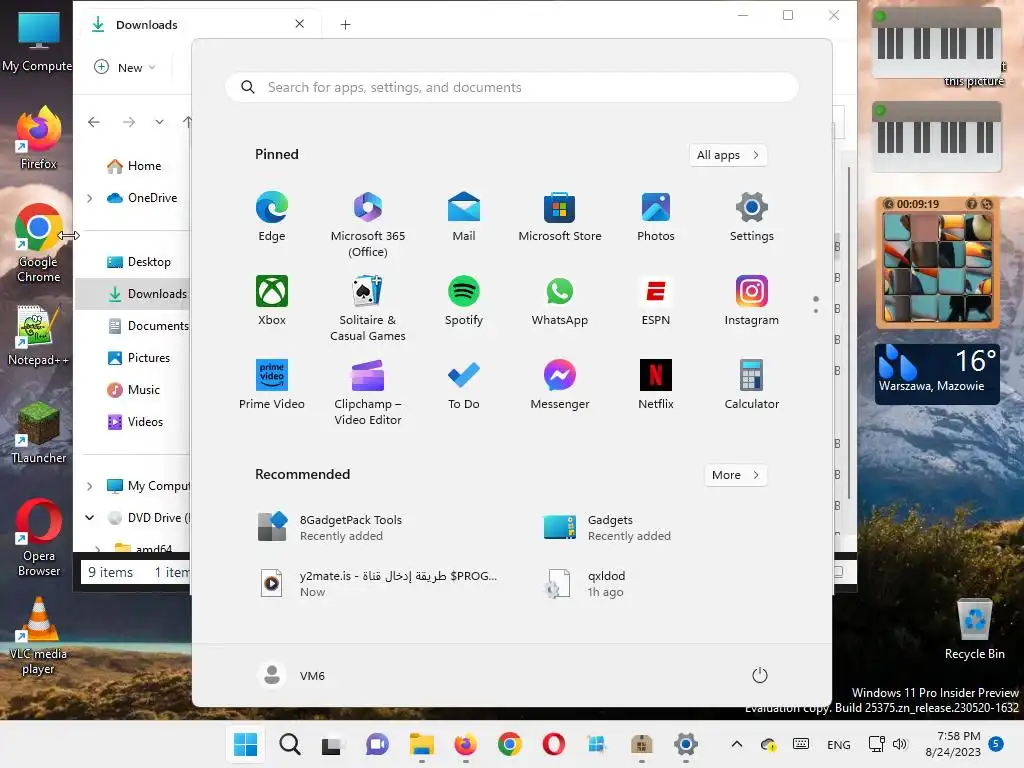Click the Start button on taskbar

pos(246,744)
